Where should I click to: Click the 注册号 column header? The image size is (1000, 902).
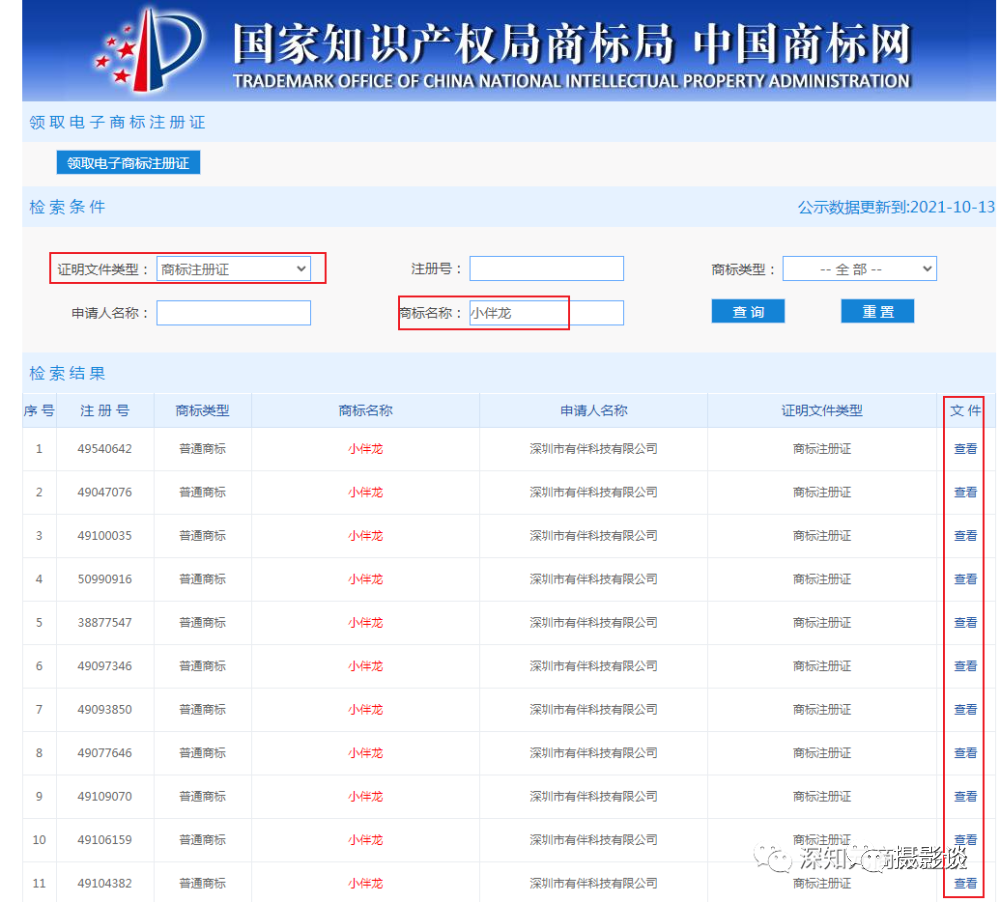point(105,410)
